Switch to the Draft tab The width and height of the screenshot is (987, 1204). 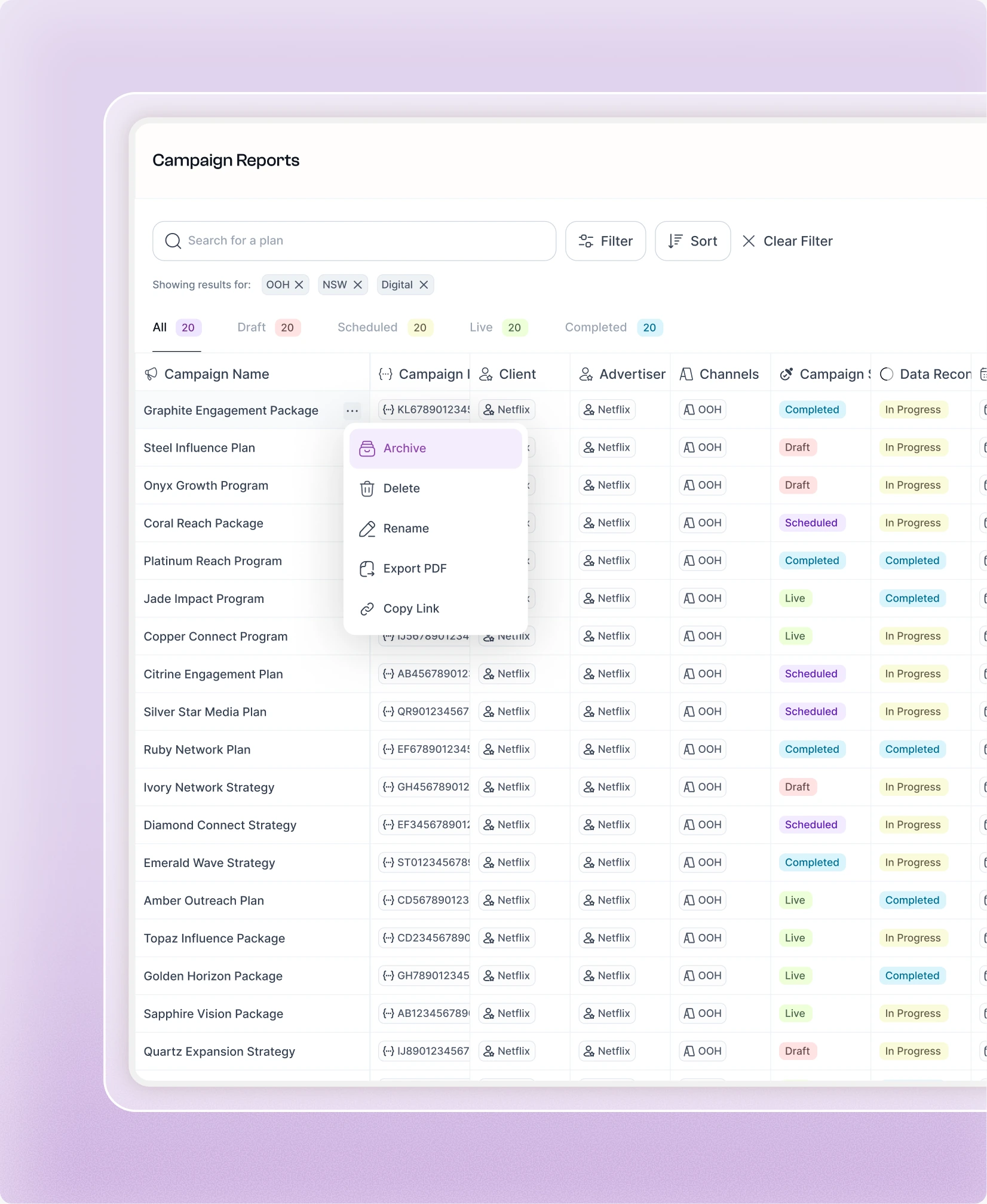click(269, 327)
